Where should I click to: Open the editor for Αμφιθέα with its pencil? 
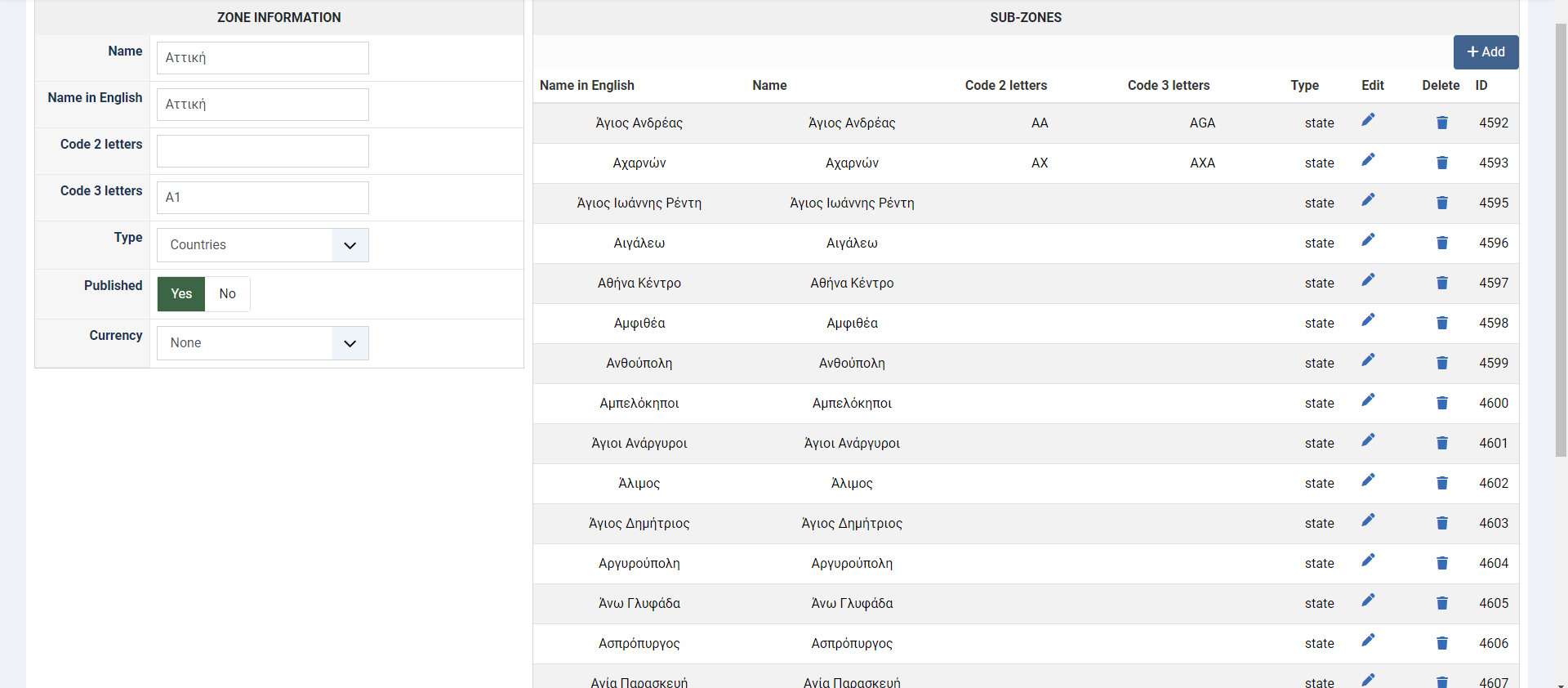[x=1368, y=320]
